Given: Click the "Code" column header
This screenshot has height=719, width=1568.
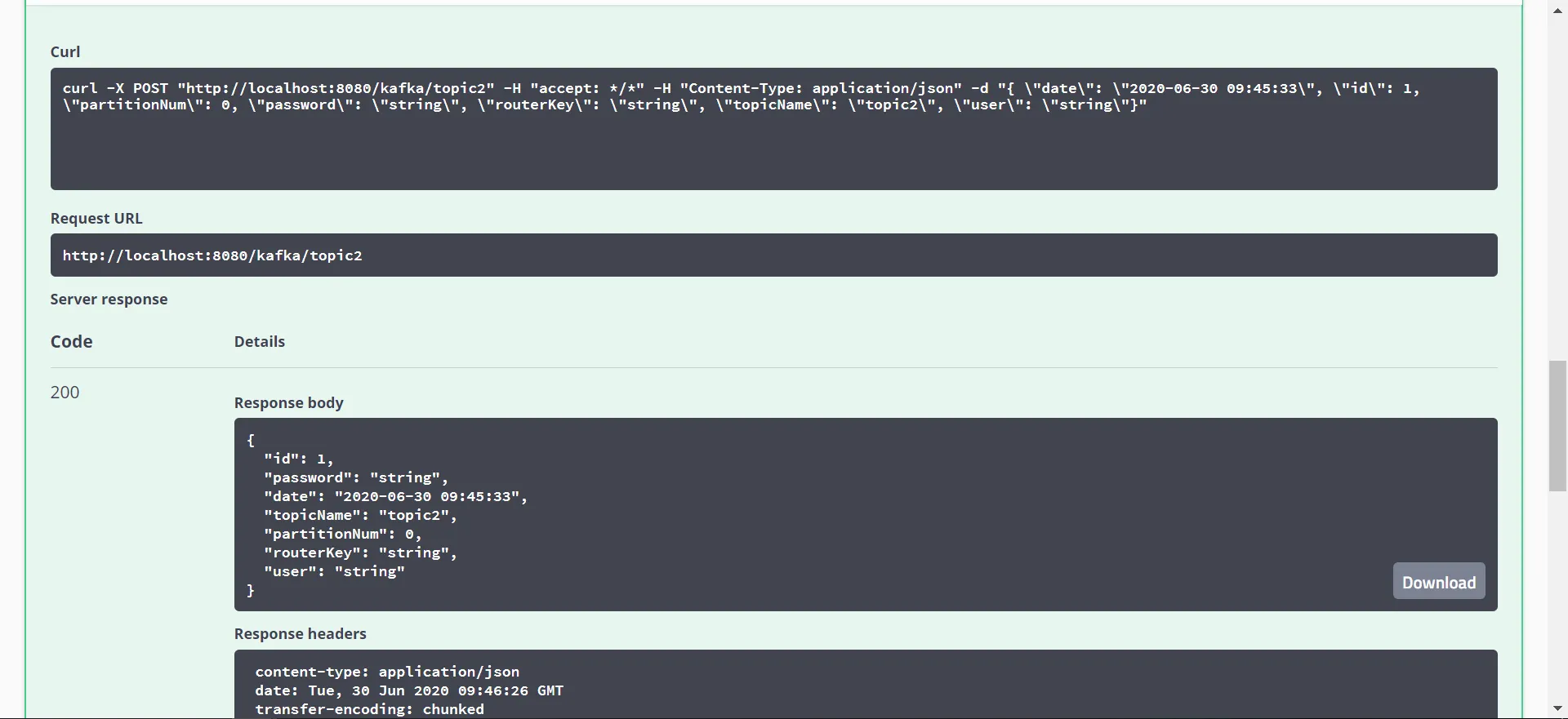Looking at the screenshot, I should (72, 342).
